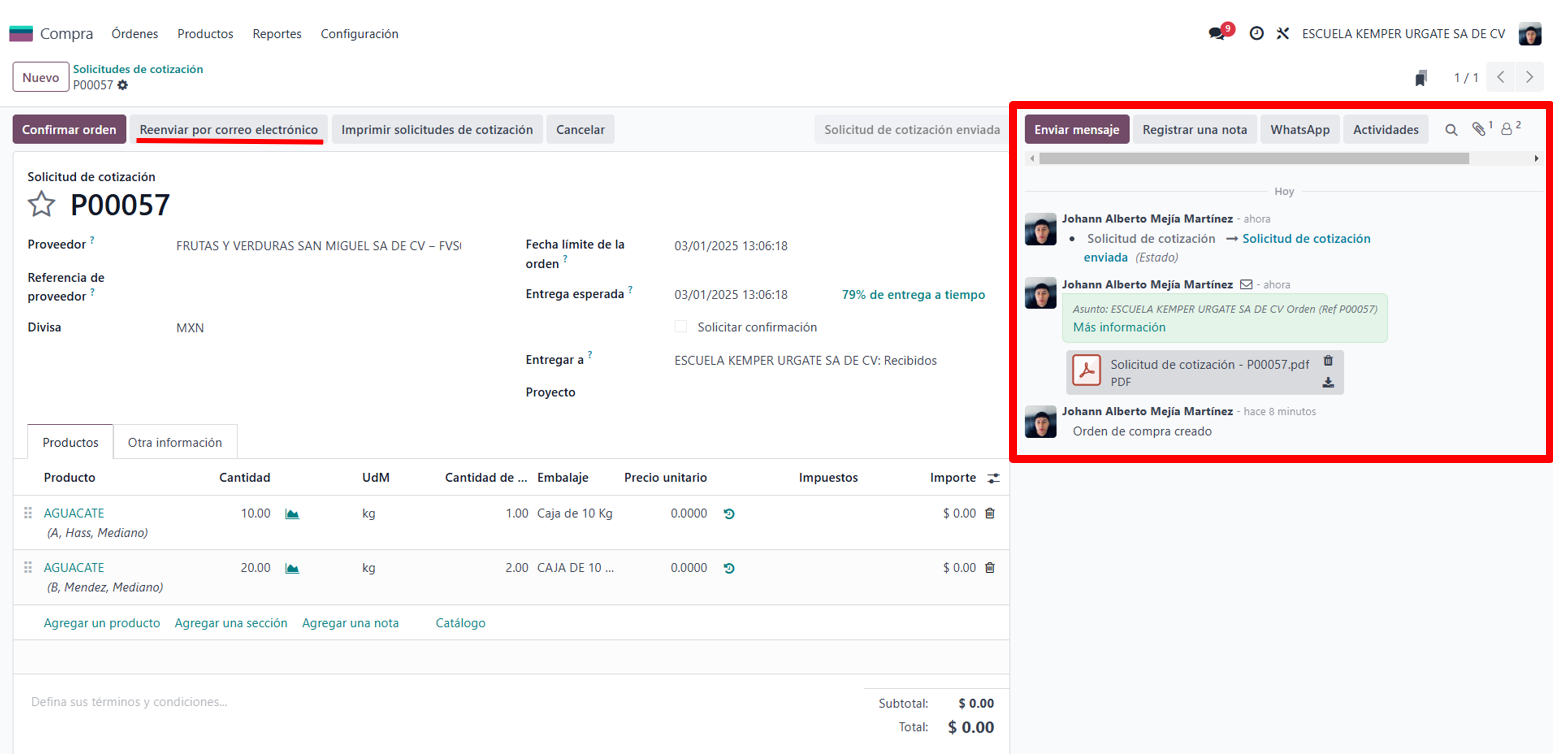Search messages with magnifier icon in chatter

1451,130
